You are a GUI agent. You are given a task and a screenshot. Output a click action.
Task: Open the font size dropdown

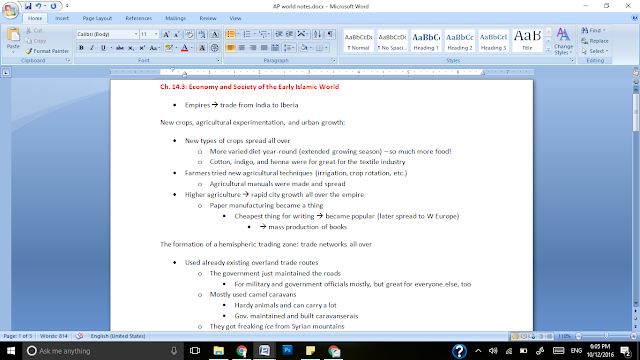(x=156, y=34)
